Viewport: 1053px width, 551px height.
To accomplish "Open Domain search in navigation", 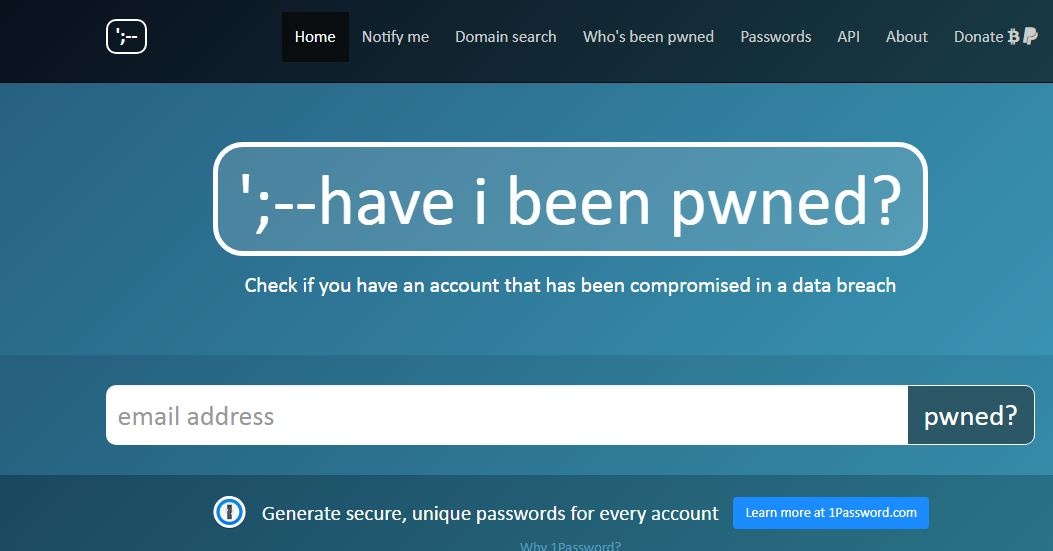I will click(x=505, y=37).
